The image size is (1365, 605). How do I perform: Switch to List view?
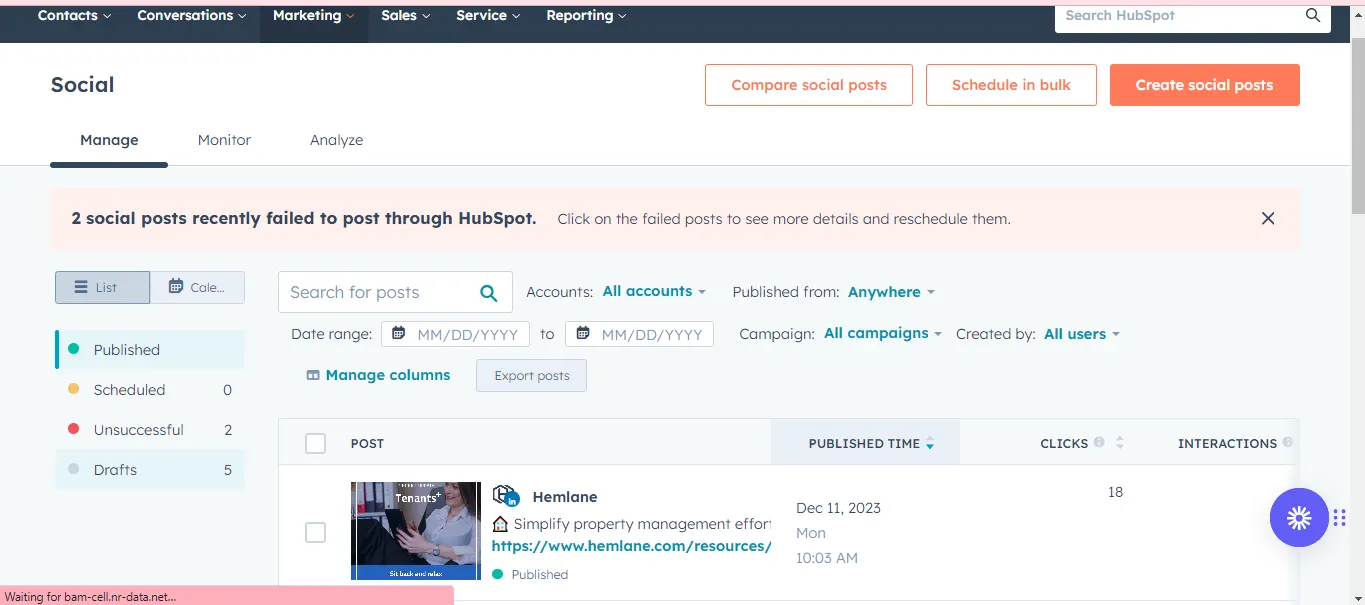(x=102, y=287)
